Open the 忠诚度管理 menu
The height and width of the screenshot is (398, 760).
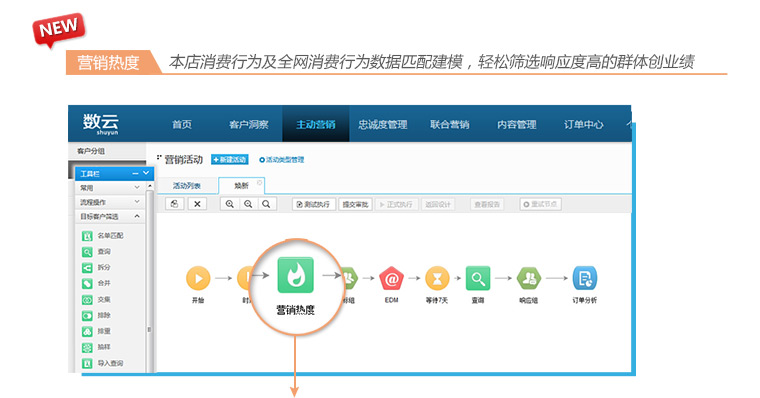tap(382, 125)
